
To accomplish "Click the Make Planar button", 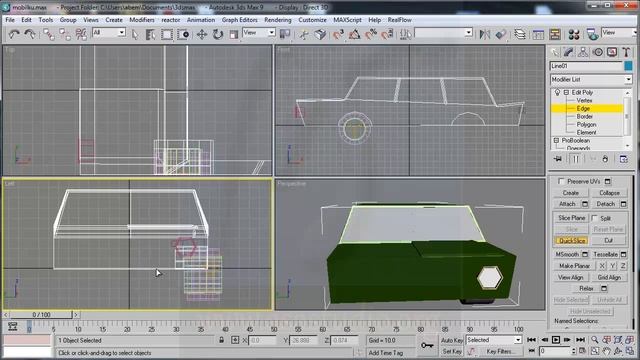I will 574,266.
